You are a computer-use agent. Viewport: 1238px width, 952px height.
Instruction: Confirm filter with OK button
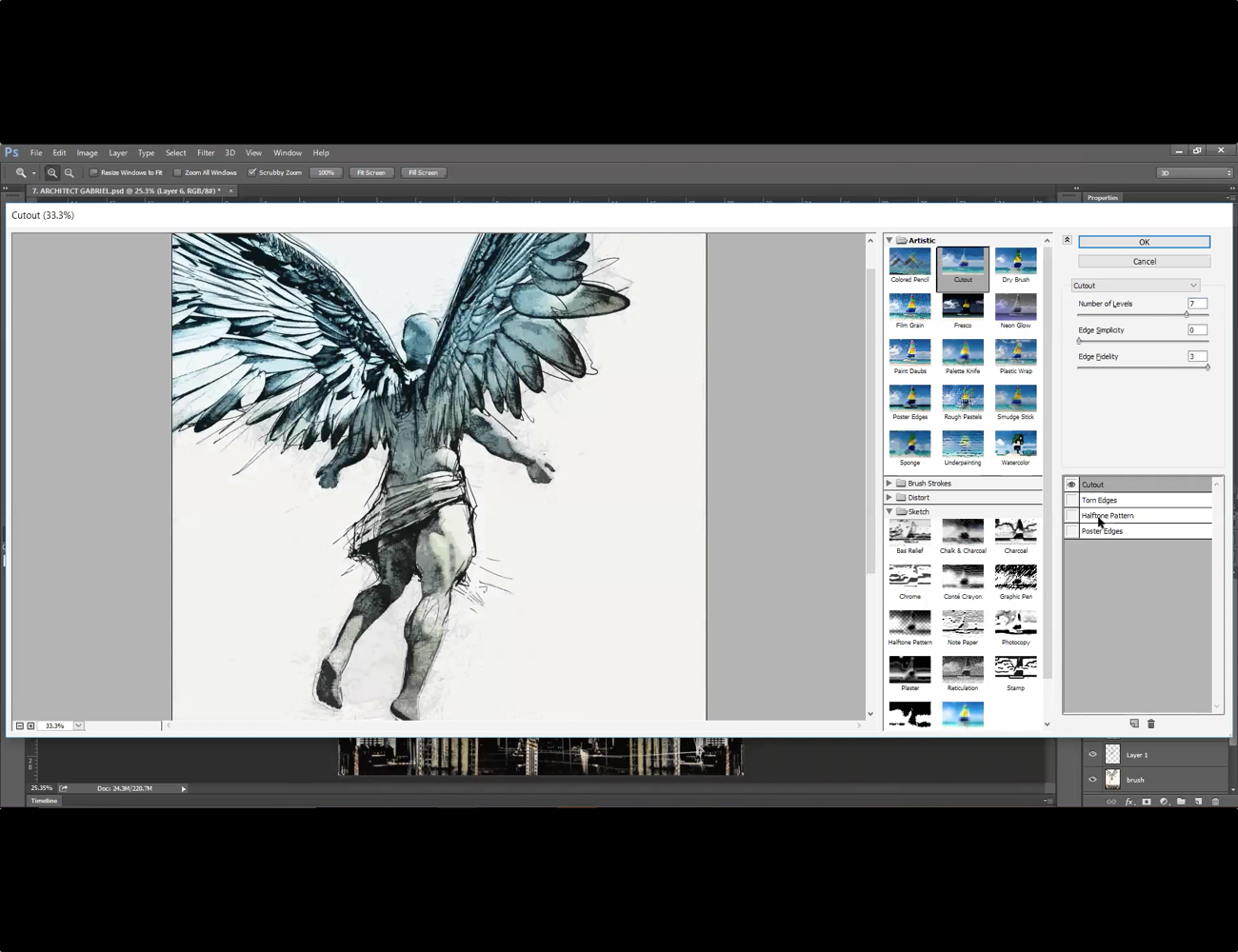(x=1144, y=242)
